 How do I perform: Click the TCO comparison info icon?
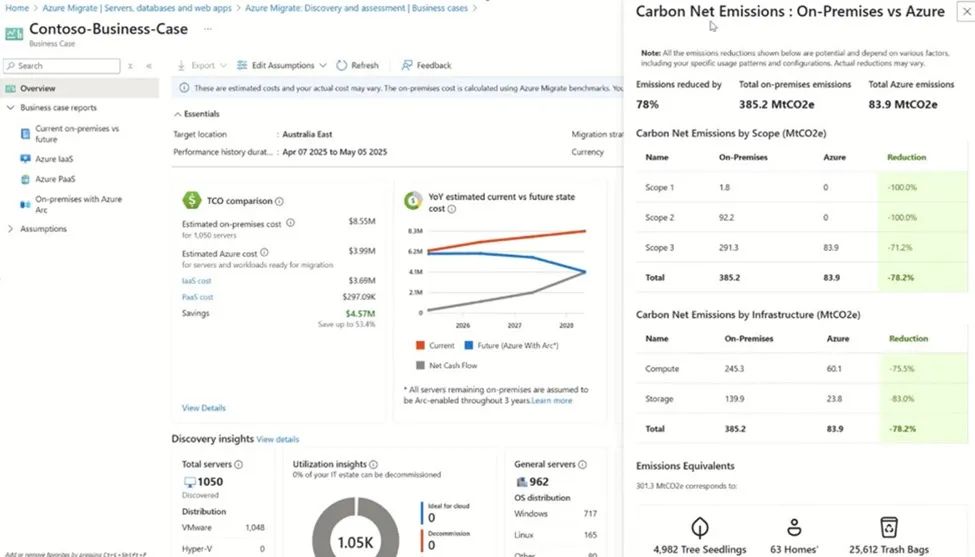(x=279, y=201)
